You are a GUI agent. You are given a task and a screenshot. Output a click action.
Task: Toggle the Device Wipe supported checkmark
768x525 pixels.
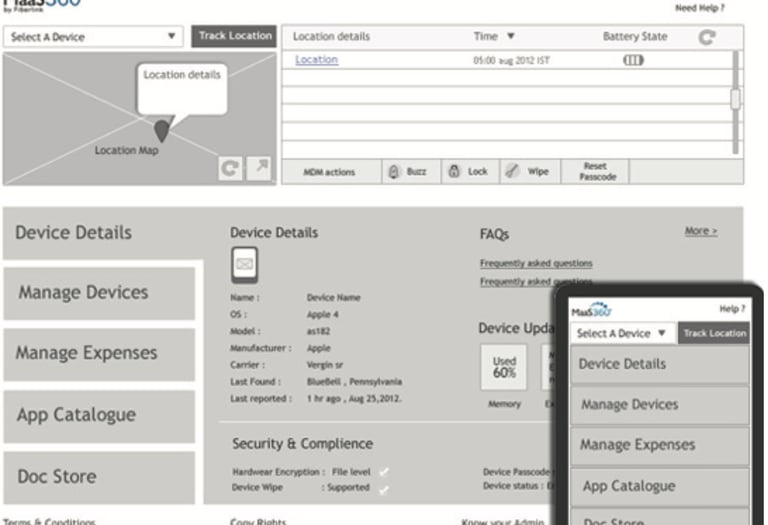[x=384, y=489]
